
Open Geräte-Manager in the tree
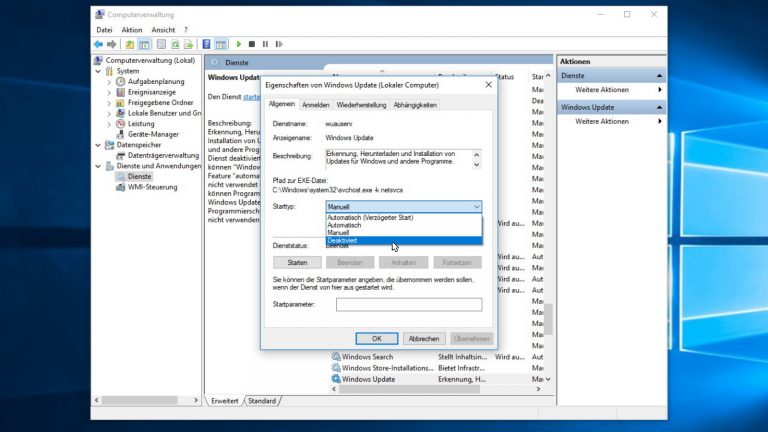153,134
